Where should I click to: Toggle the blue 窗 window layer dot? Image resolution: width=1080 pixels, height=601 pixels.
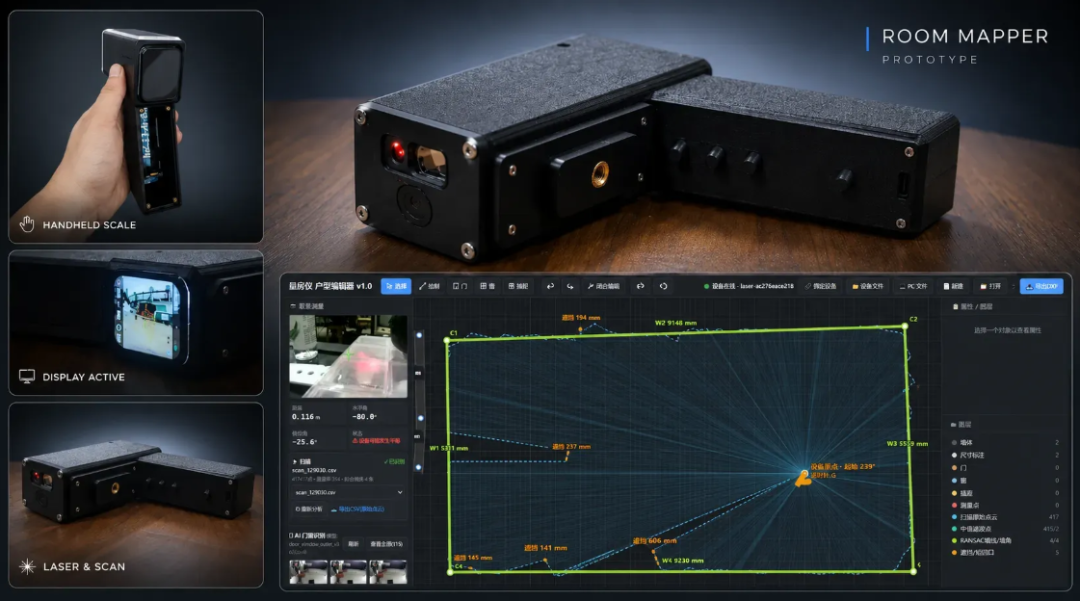pyautogui.click(x=954, y=480)
